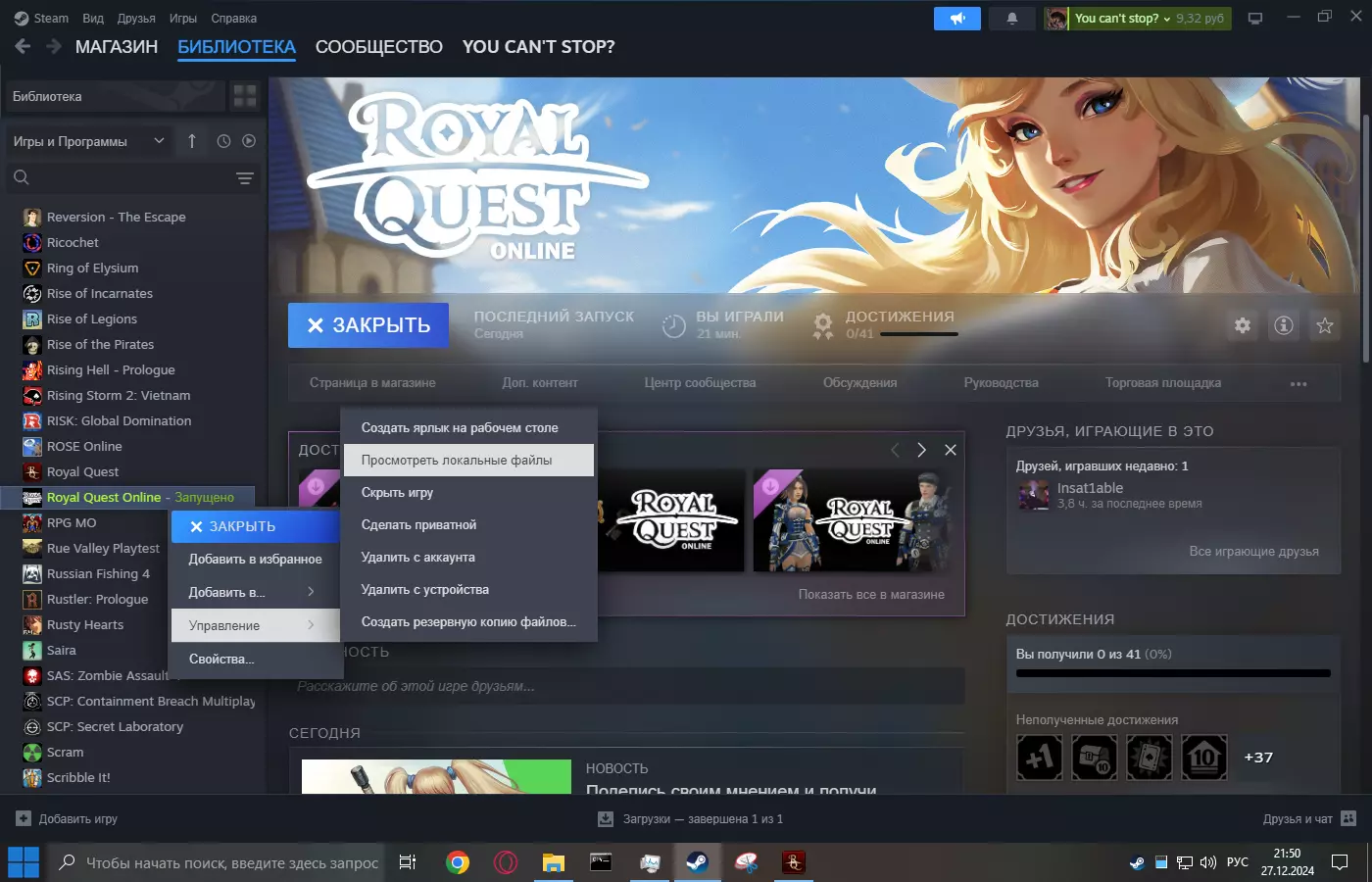Open File Explorer from the taskbar
This screenshot has width=1372, height=882.
coord(554,862)
